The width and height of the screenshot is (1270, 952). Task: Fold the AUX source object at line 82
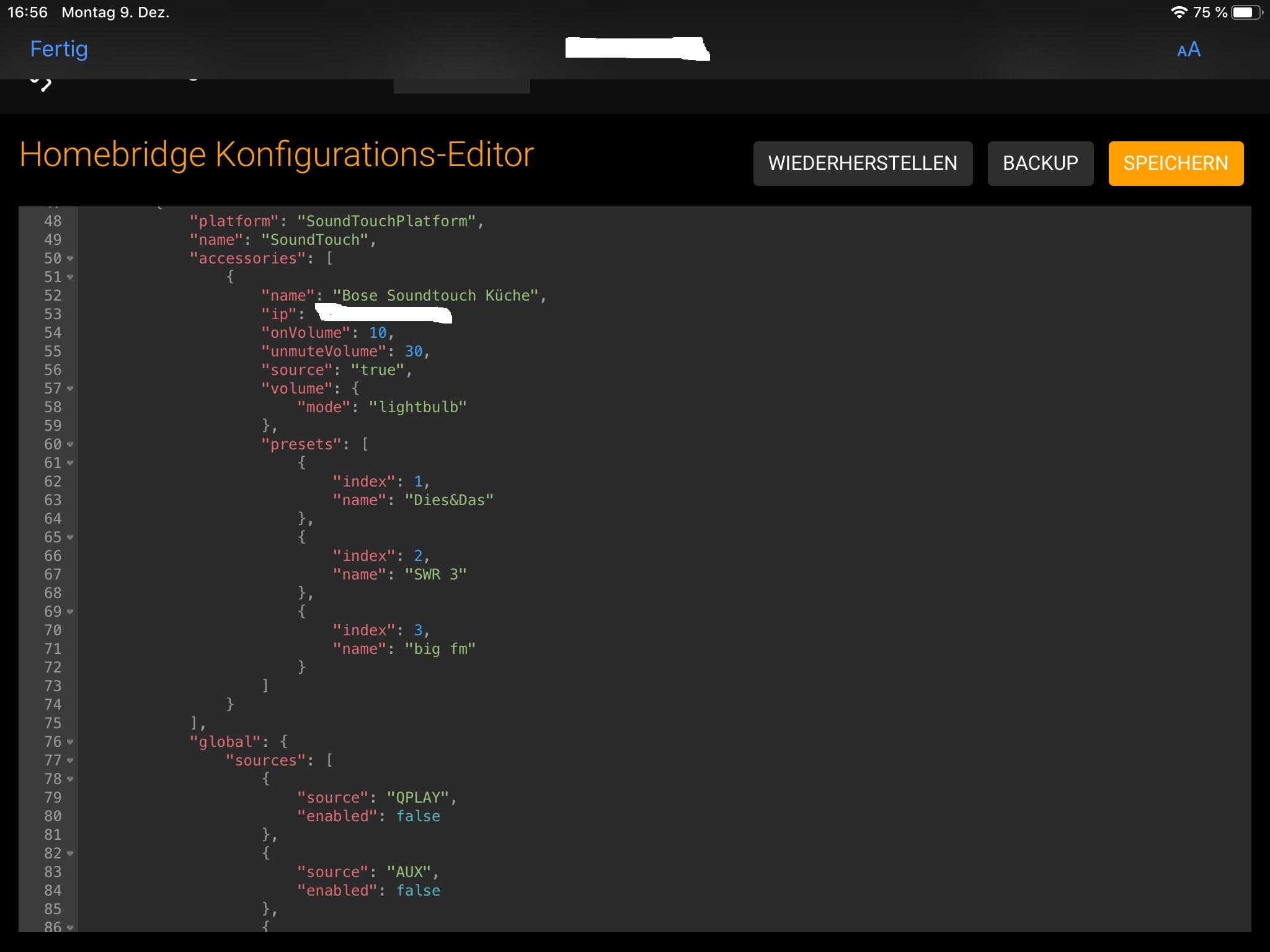click(70, 853)
